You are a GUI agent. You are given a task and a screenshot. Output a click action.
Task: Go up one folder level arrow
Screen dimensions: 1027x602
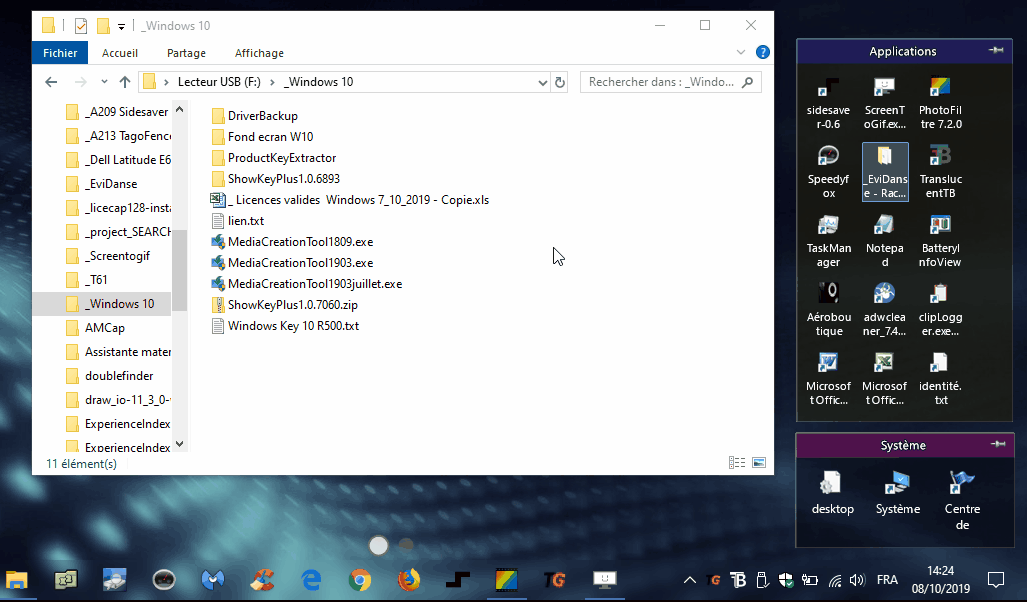point(124,82)
